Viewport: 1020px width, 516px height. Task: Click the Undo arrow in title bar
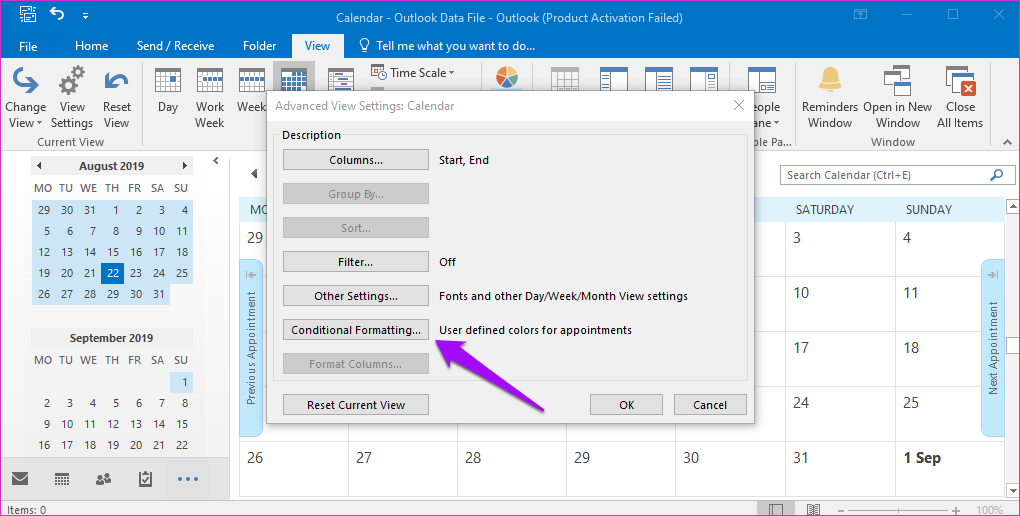click(x=57, y=13)
